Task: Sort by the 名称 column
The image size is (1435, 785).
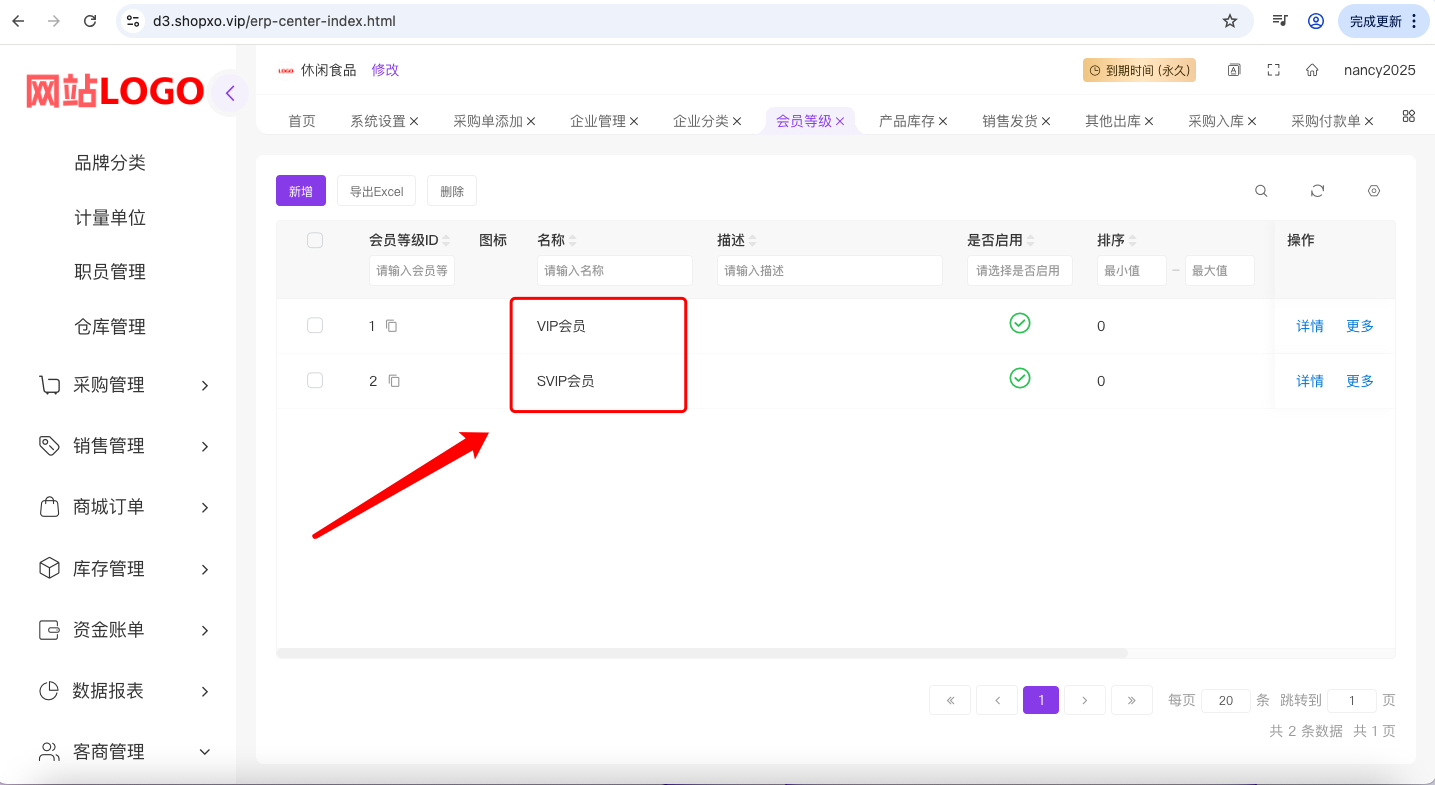Action: [572, 241]
